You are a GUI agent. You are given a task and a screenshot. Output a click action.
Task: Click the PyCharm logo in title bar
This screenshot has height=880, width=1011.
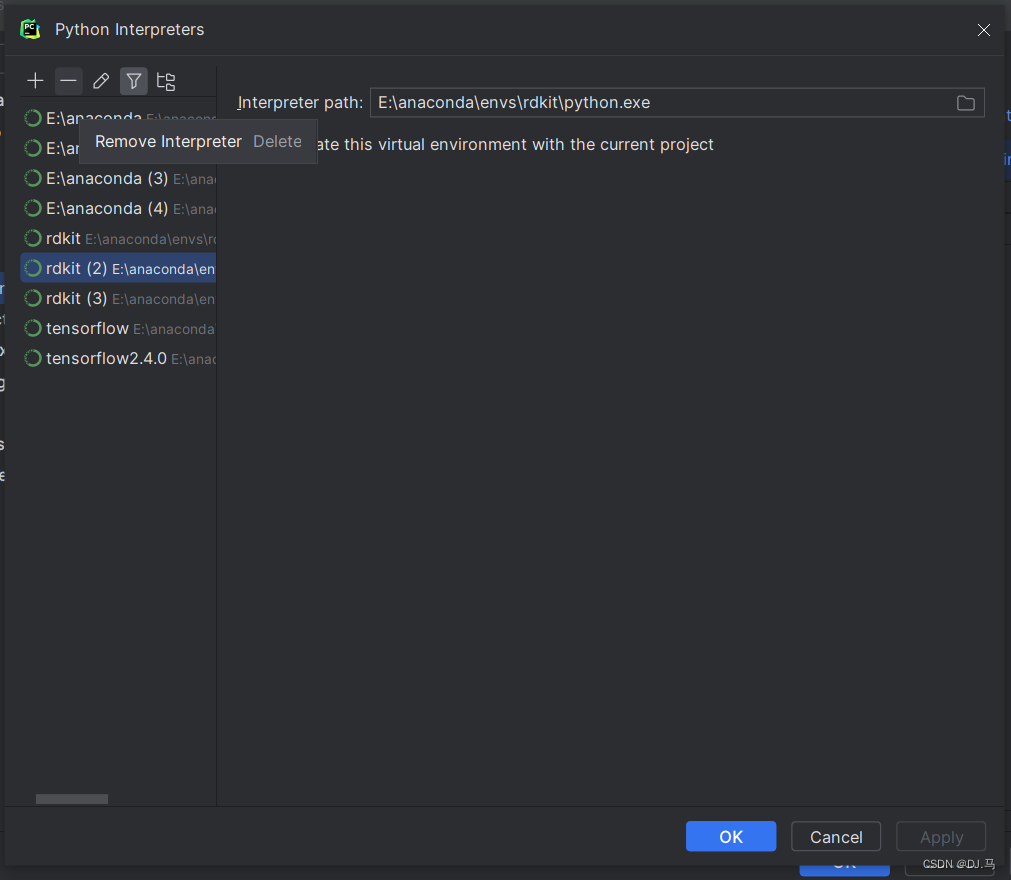pos(30,30)
